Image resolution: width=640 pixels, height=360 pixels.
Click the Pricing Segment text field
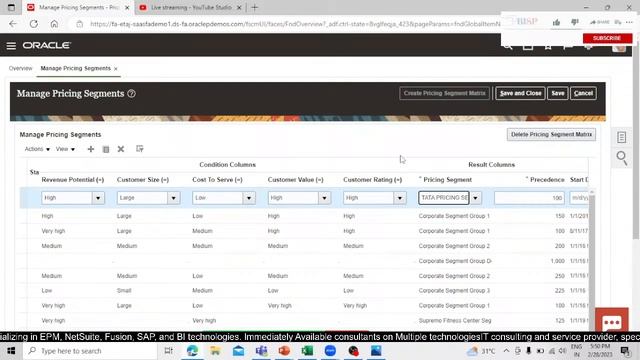point(444,198)
